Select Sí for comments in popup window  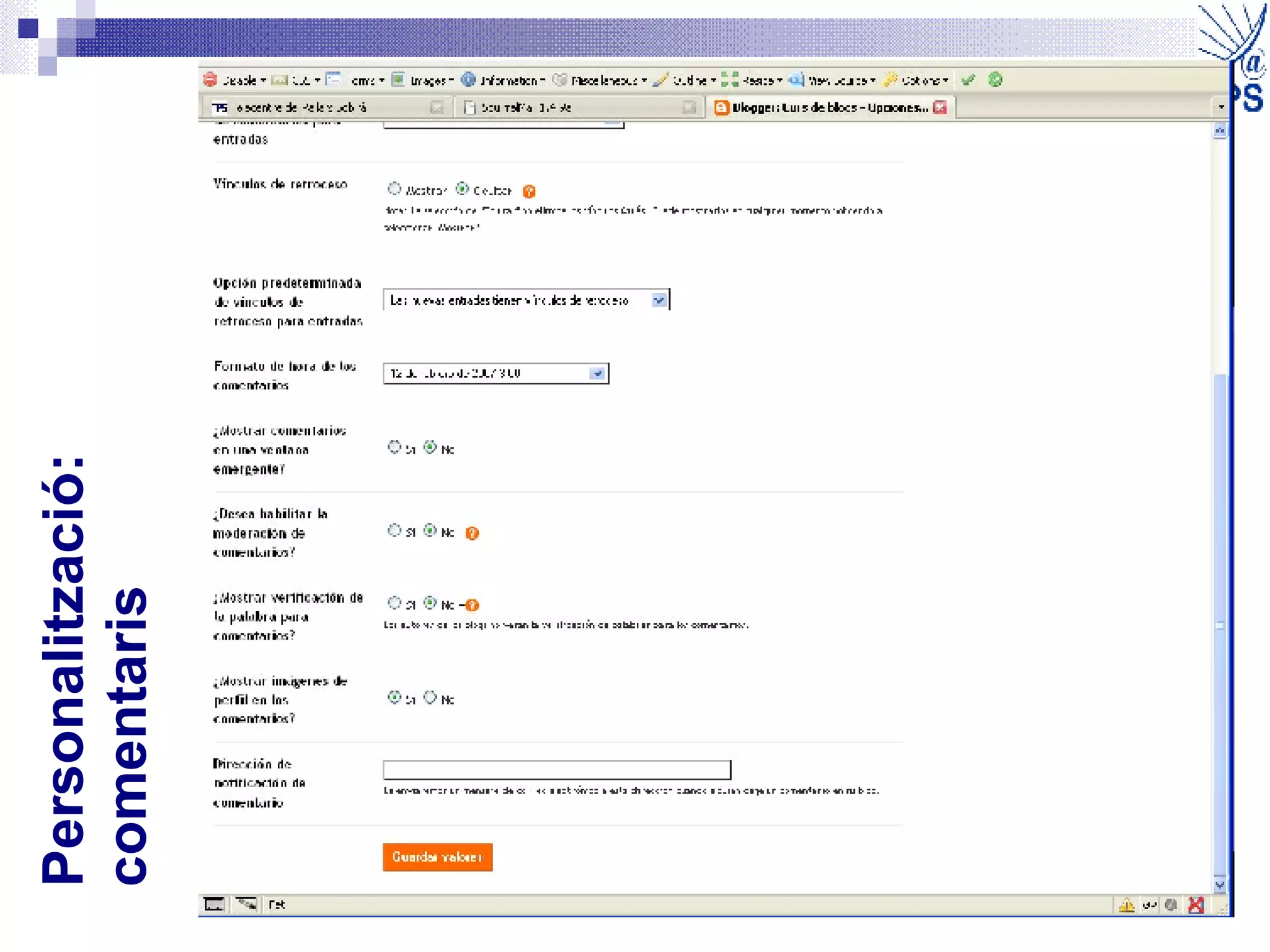tap(394, 447)
